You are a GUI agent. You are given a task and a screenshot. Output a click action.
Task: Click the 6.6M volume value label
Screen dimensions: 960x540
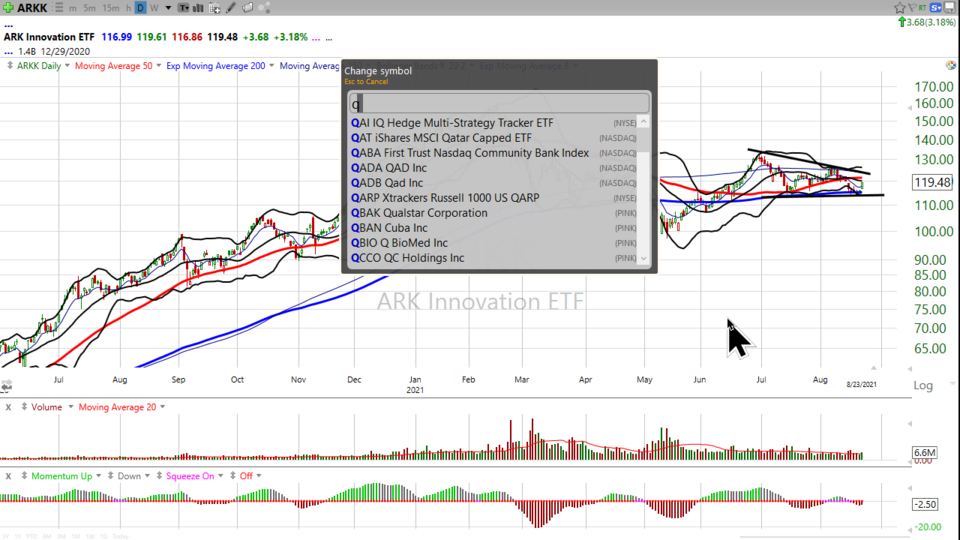924,452
